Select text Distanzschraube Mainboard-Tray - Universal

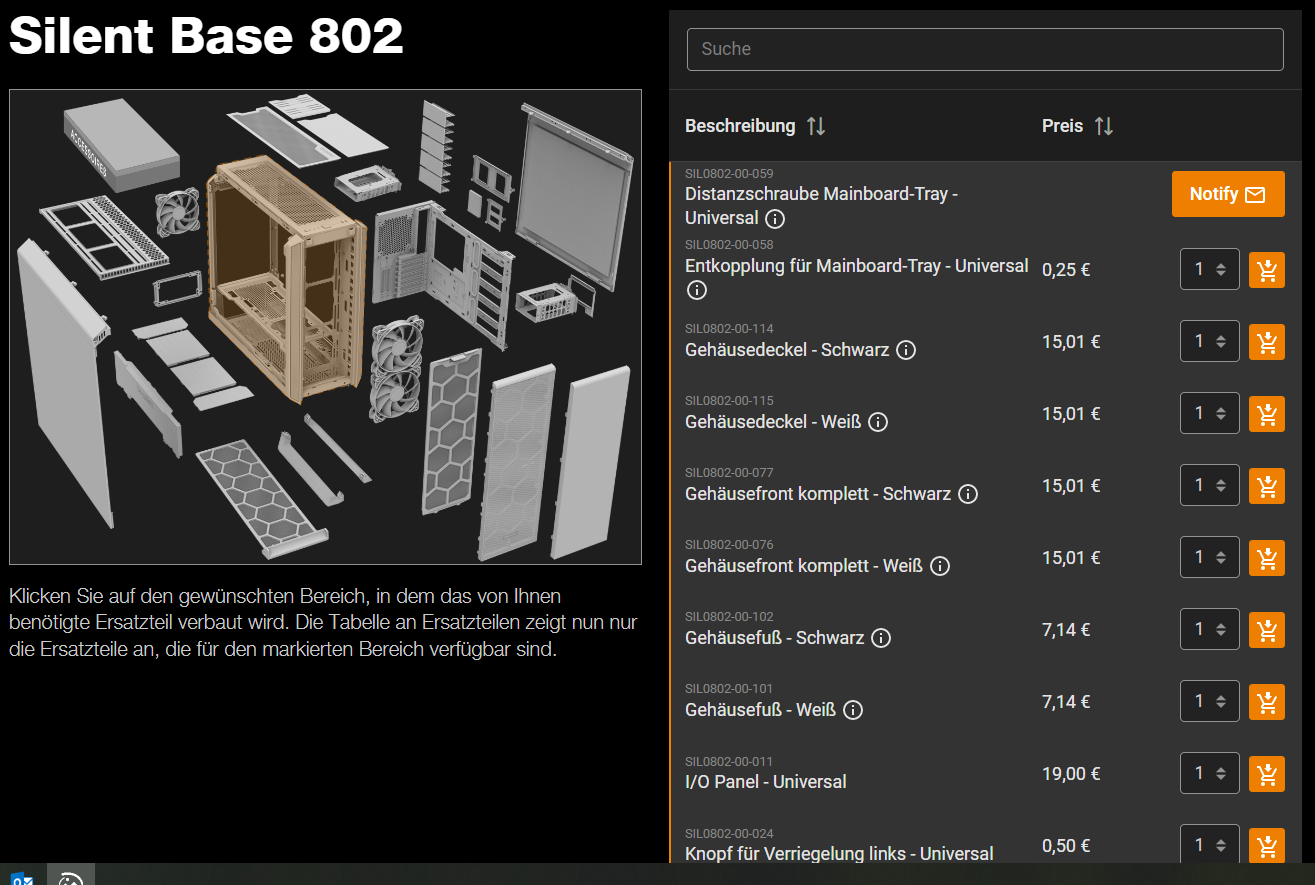point(821,206)
